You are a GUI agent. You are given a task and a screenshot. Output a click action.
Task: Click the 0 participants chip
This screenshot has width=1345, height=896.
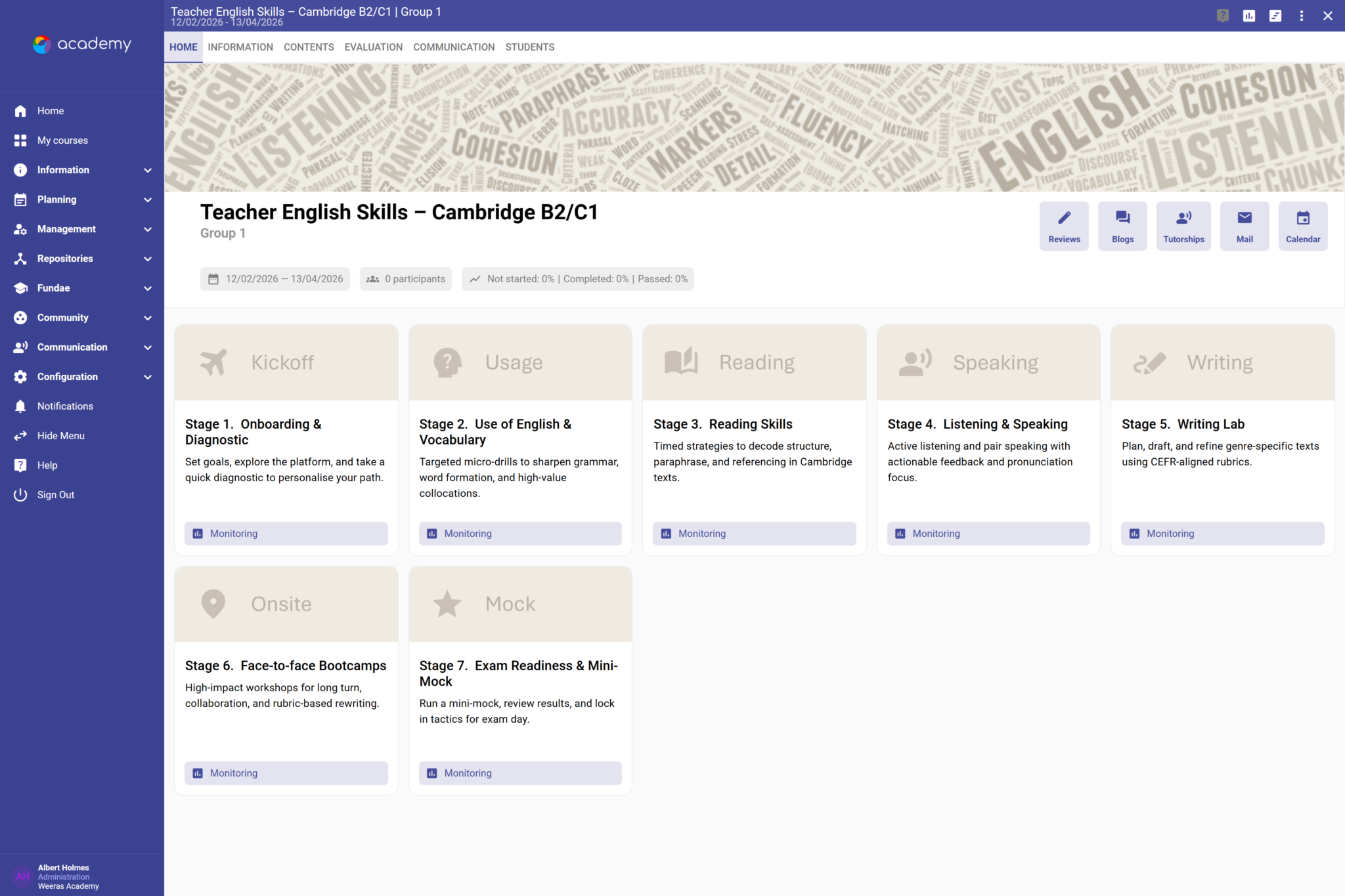click(x=405, y=278)
